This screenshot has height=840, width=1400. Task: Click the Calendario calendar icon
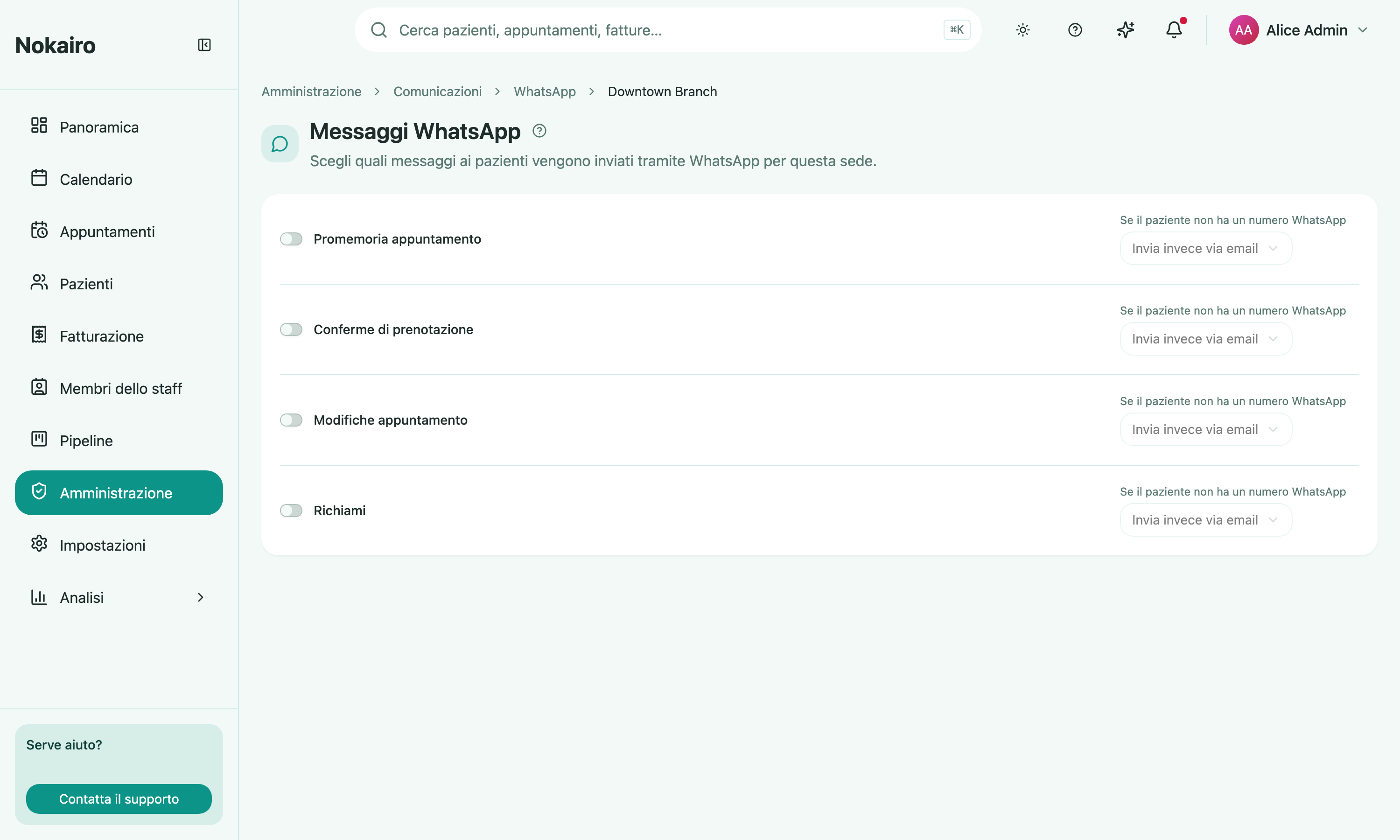click(39, 178)
